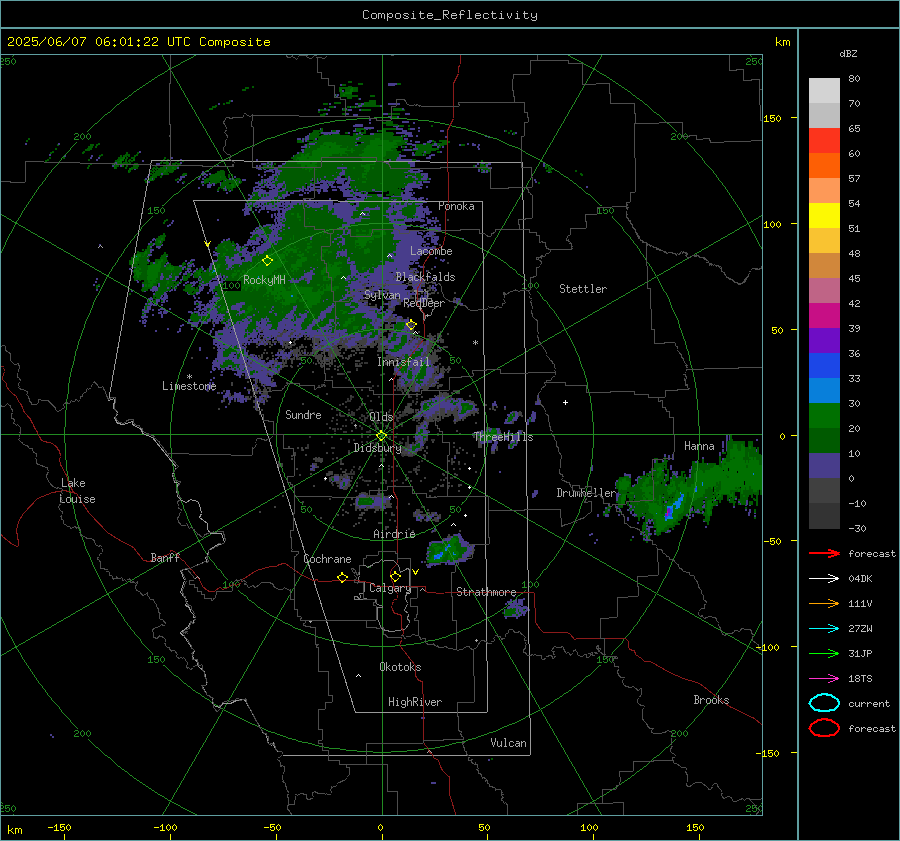Click the RedDeer city label
Viewport: 900px width, 841px height.
click(424, 303)
